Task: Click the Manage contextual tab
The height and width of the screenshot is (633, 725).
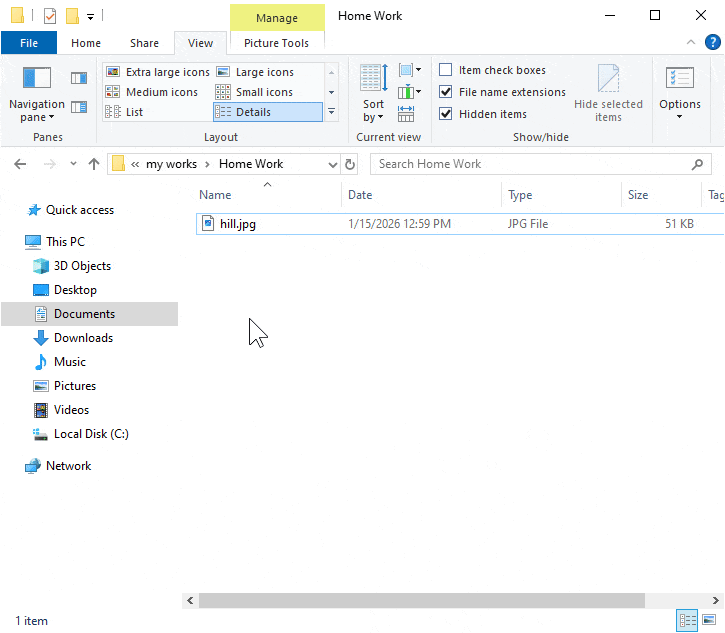Action: (277, 18)
